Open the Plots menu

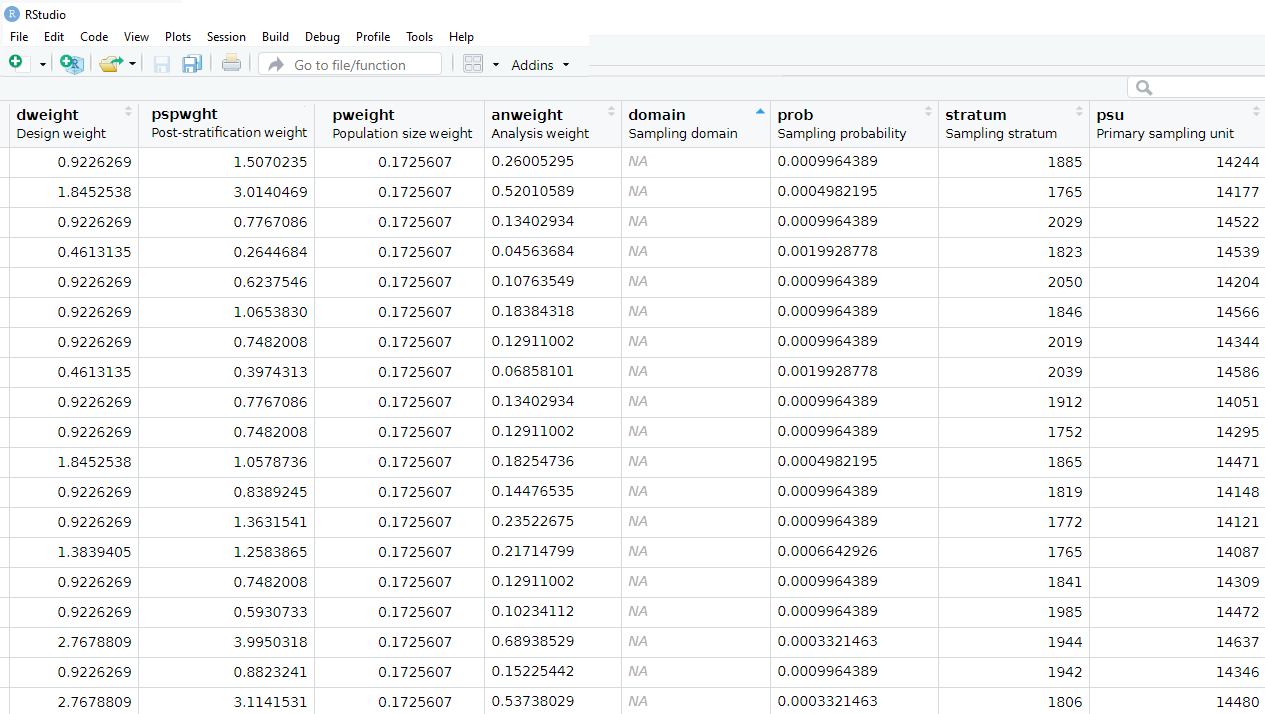178,37
